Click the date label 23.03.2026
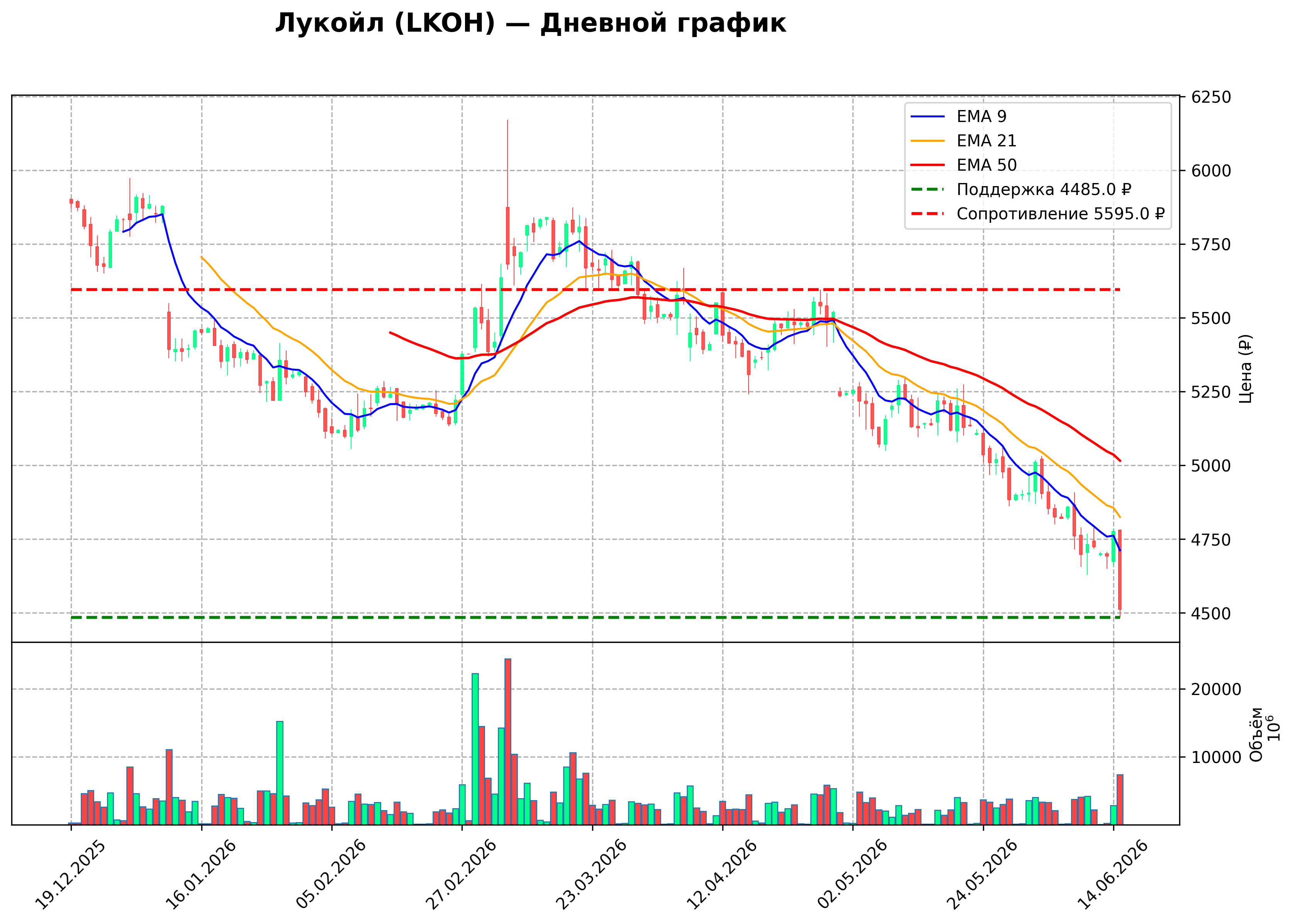This screenshot has width=1295, height=924. pos(591,875)
